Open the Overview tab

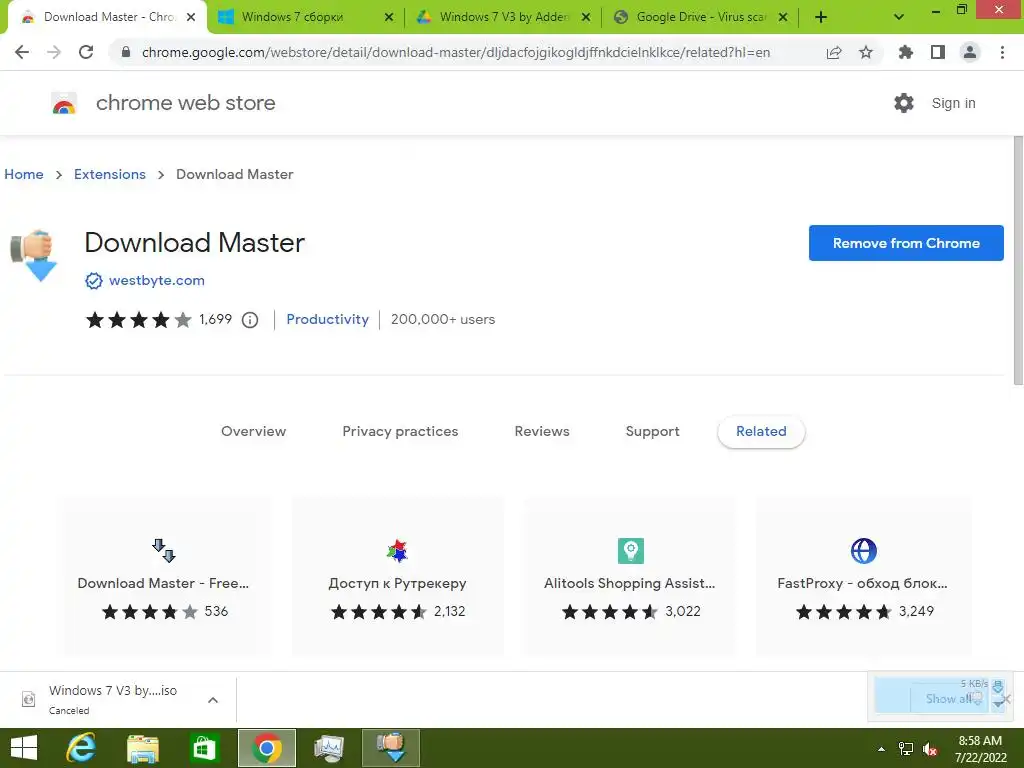pyautogui.click(x=253, y=431)
